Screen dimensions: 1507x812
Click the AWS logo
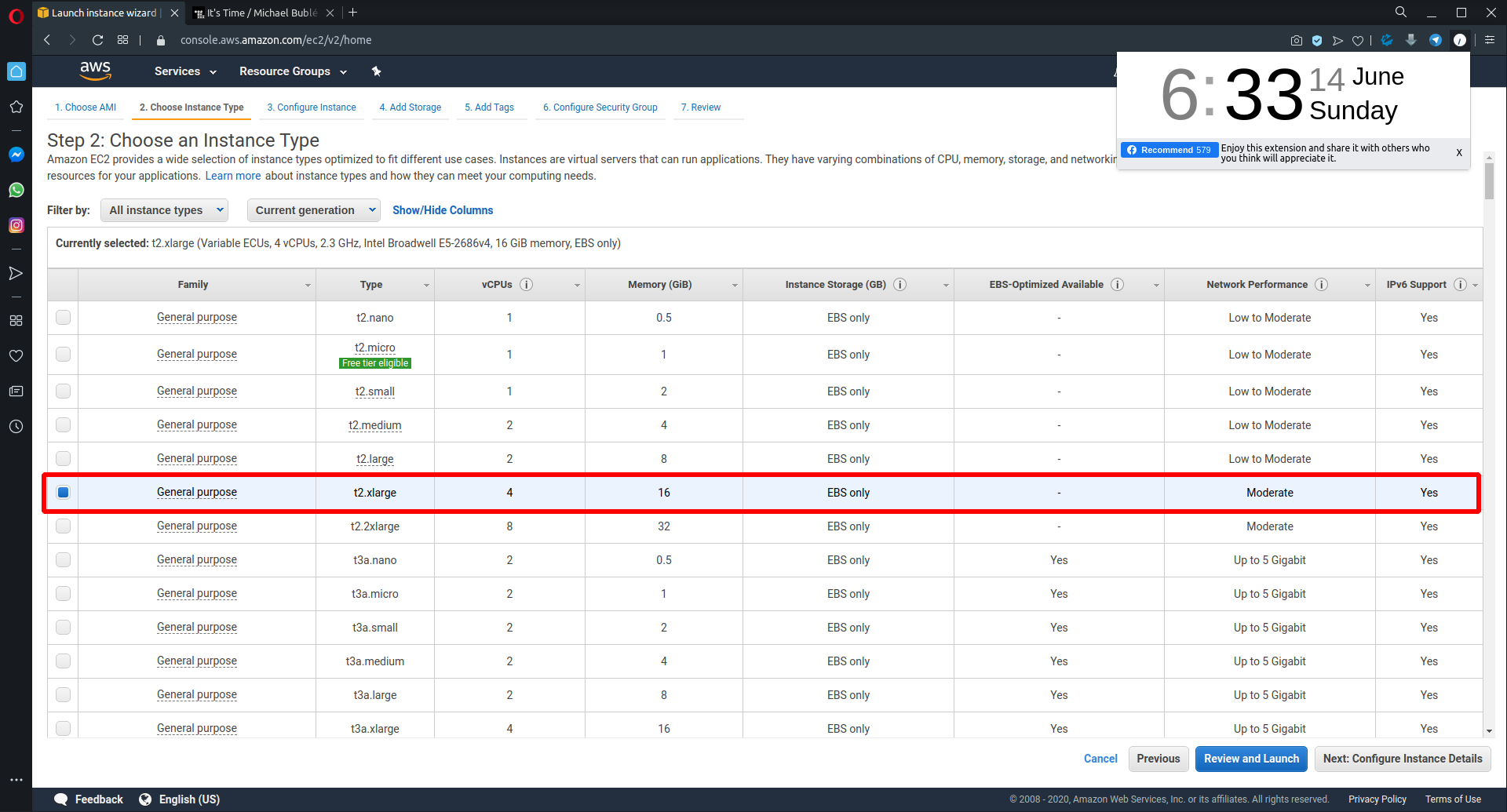tap(96, 71)
